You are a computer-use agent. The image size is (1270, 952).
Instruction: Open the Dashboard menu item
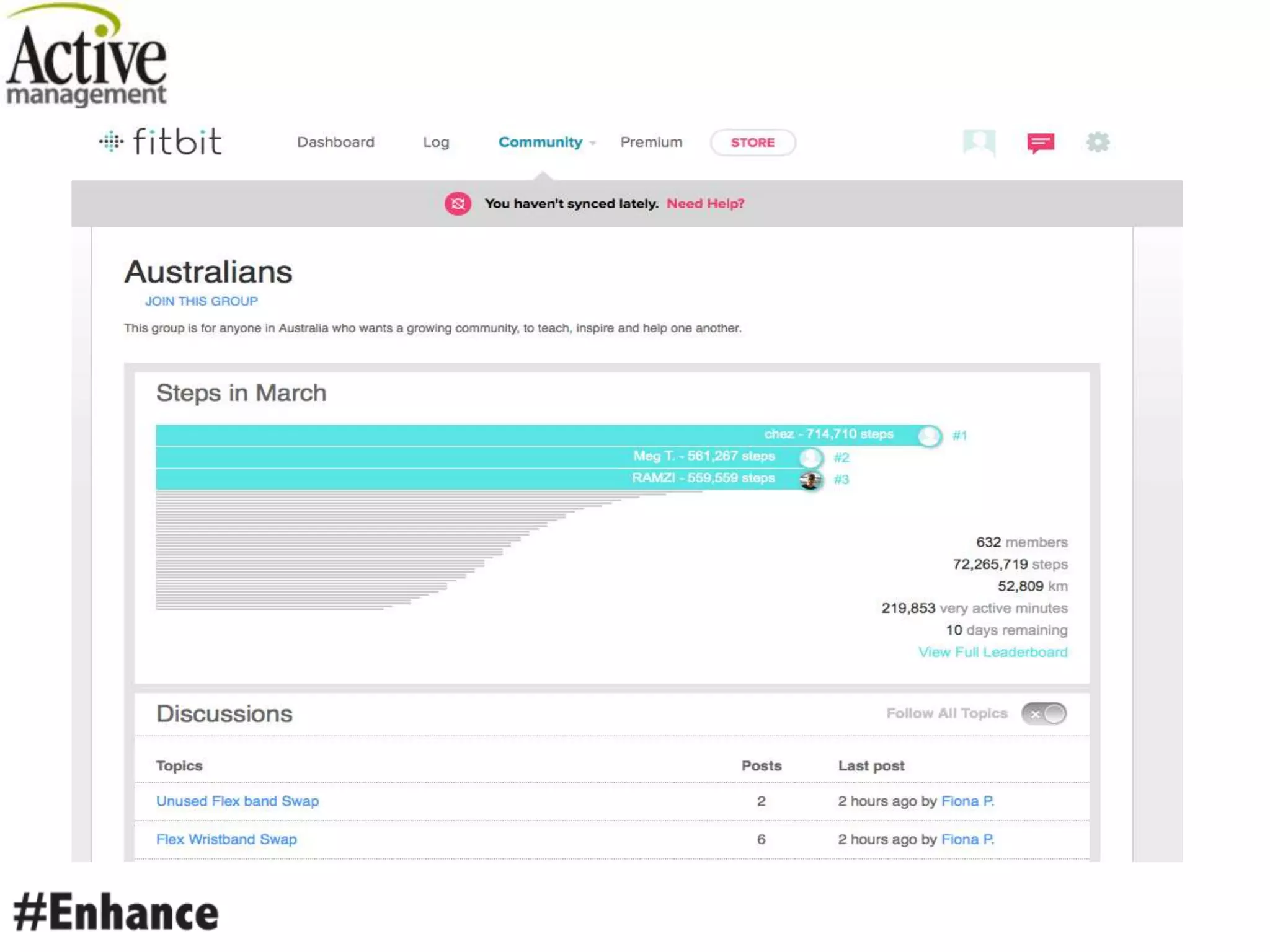pos(335,143)
